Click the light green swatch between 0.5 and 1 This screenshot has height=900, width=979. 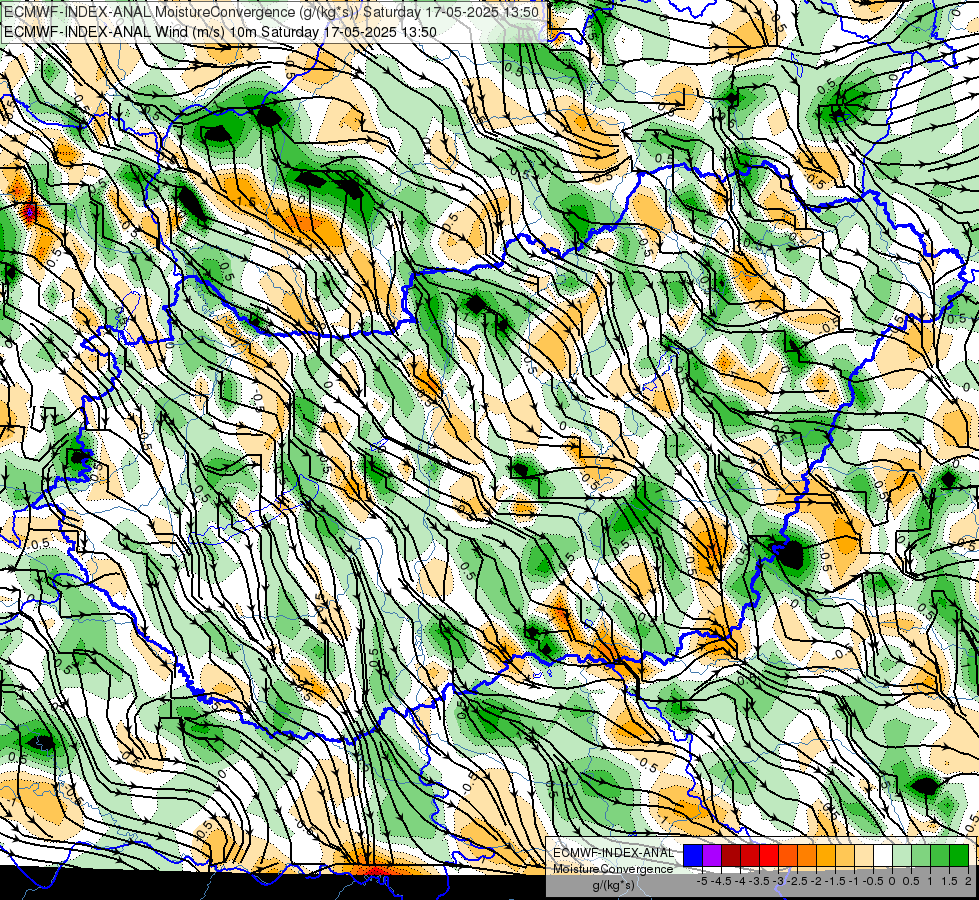(921, 856)
